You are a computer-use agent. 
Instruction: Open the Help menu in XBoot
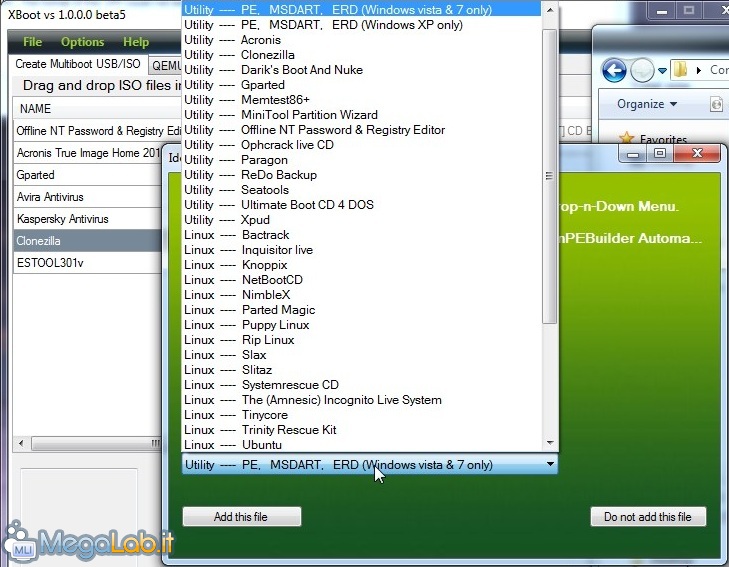(x=136, y=42)
